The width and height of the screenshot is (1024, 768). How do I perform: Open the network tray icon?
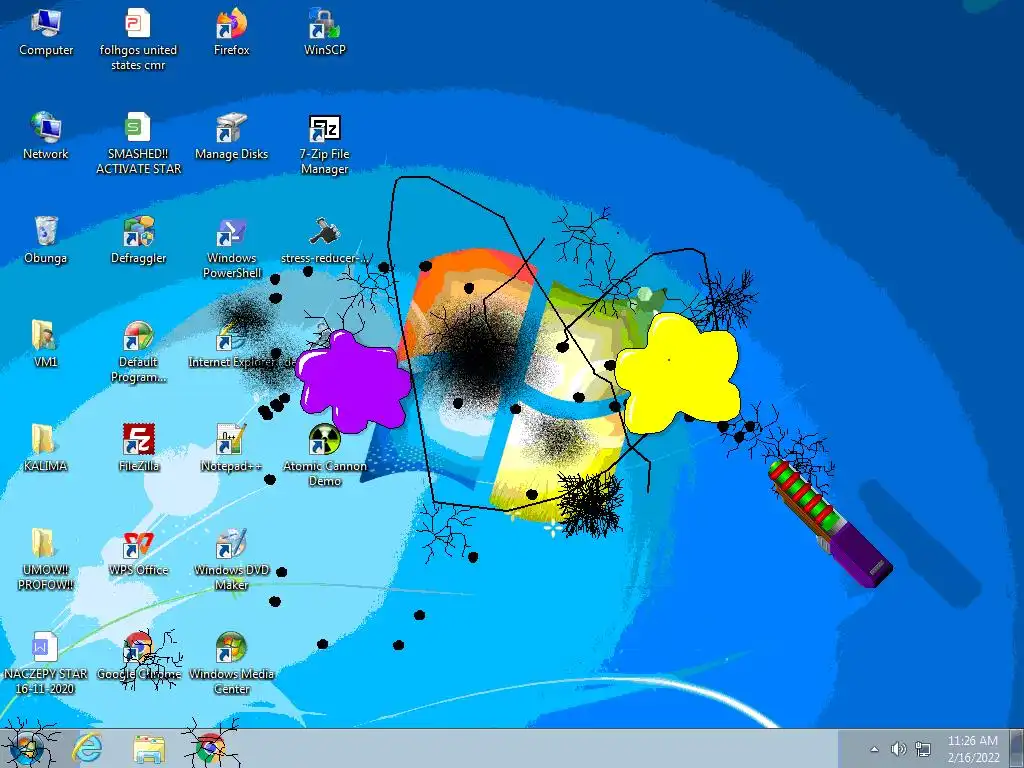tap(923, 749)
